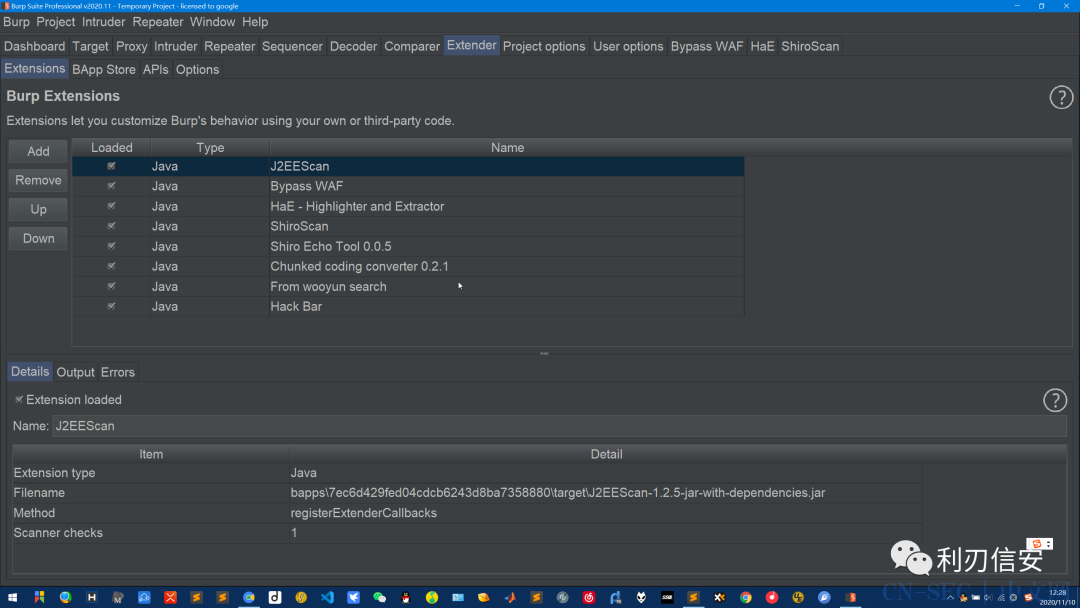Image resolution: width=1080 pixels, height=608 pixels.
Task: Open the ShiroScan main tab
Action: 810,46
